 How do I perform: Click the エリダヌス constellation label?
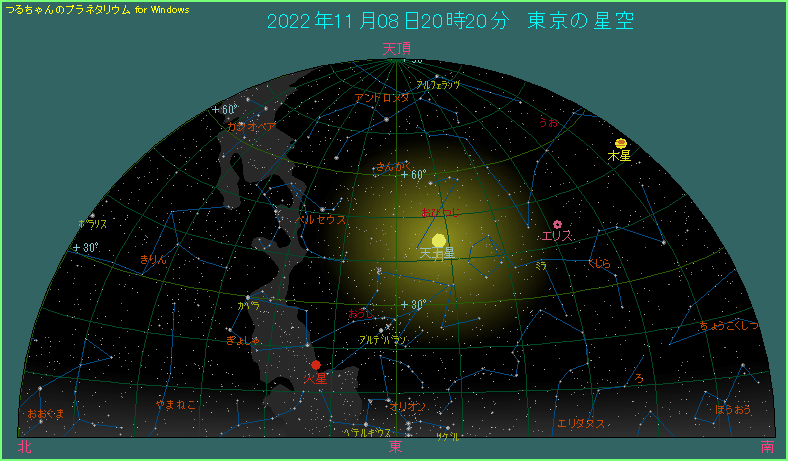[581, 423]
